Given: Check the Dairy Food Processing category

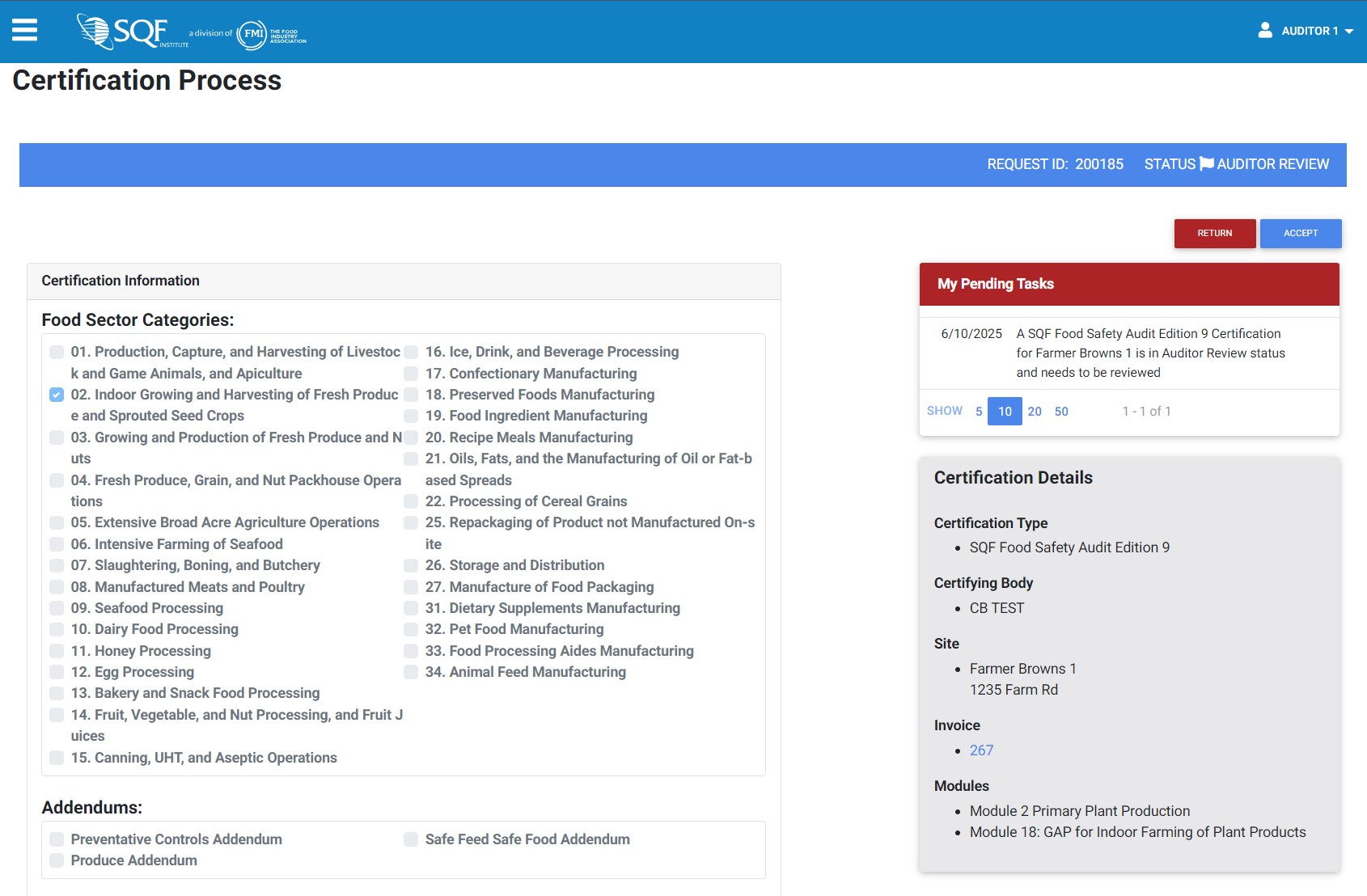Looking at the screenshot, I should point(57,629).
